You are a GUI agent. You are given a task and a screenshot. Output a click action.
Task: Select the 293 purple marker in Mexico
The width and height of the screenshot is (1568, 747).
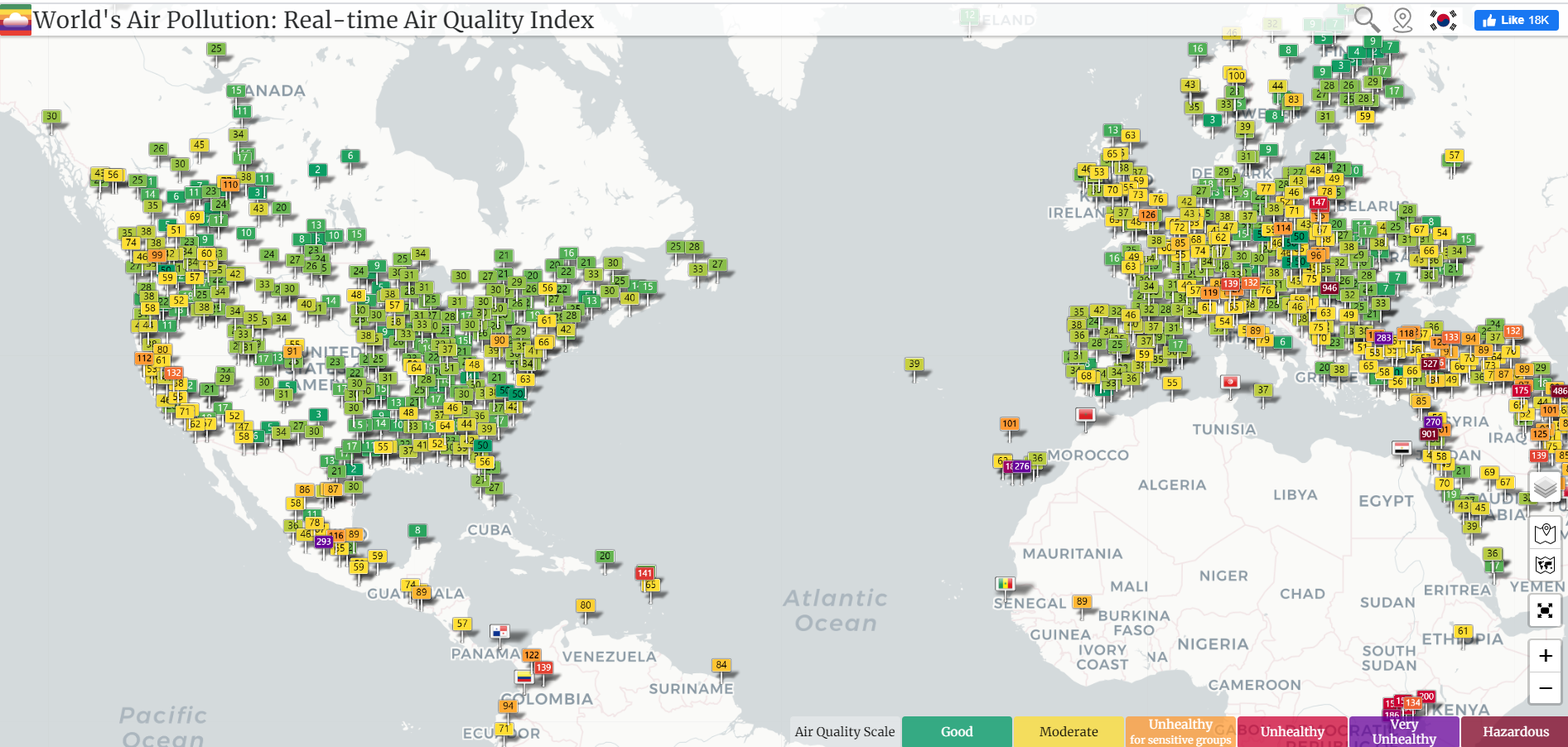[323, 542]
